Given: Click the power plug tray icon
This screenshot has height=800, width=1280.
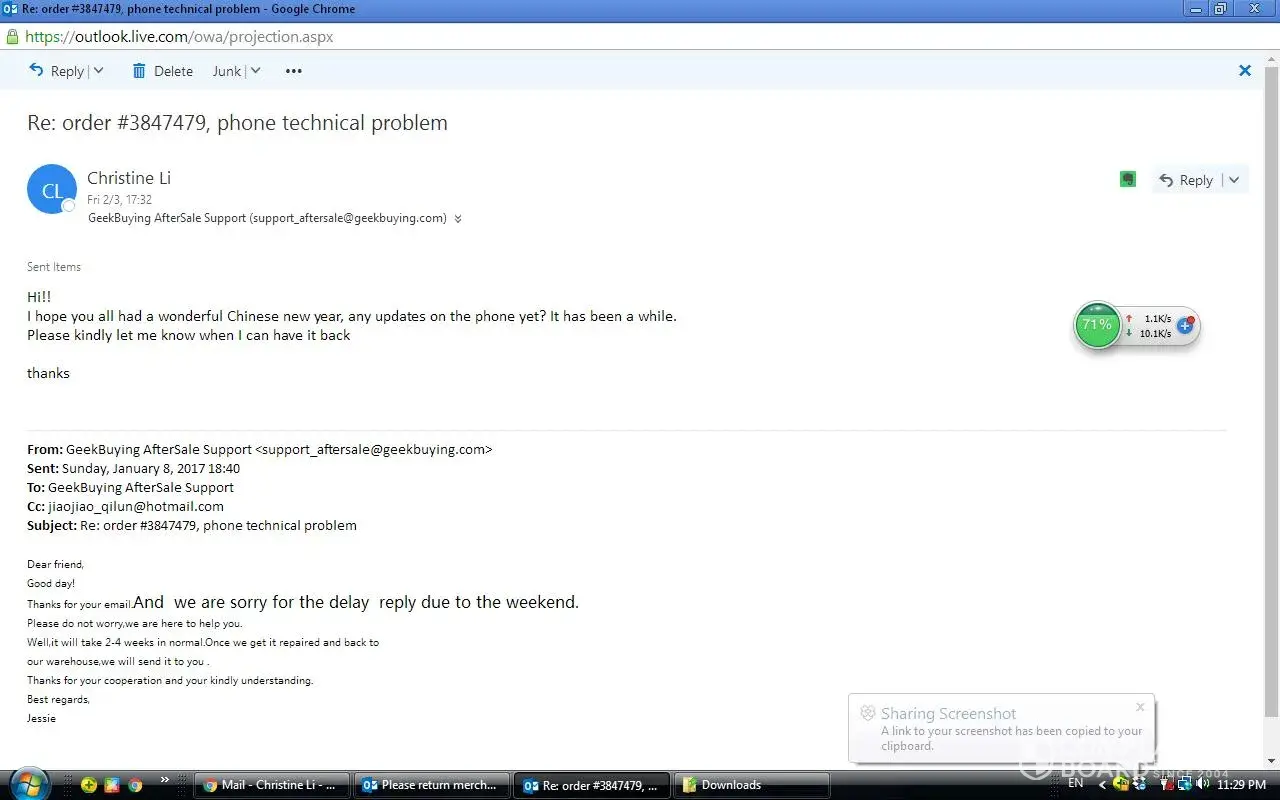Looking at the screenshot, I should coord(1168,785).
